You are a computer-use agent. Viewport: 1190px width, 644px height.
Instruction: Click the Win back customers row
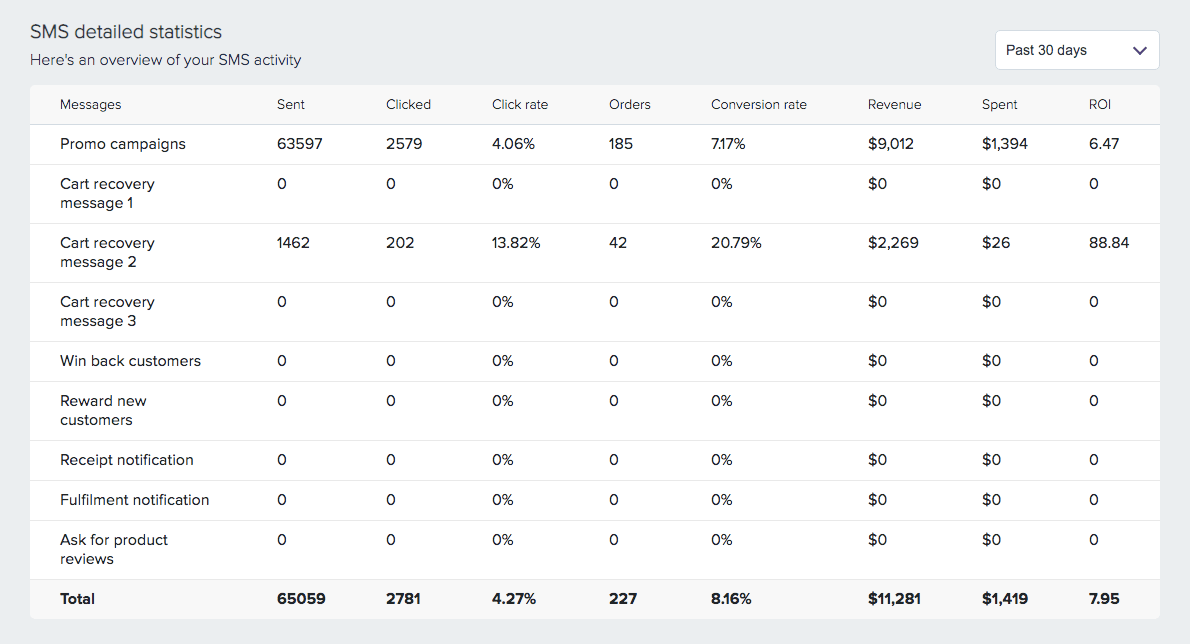130,361
